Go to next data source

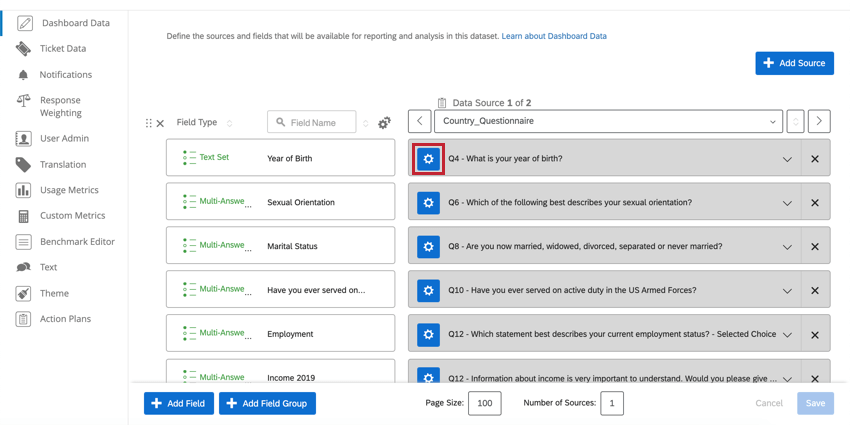point(819,121)
